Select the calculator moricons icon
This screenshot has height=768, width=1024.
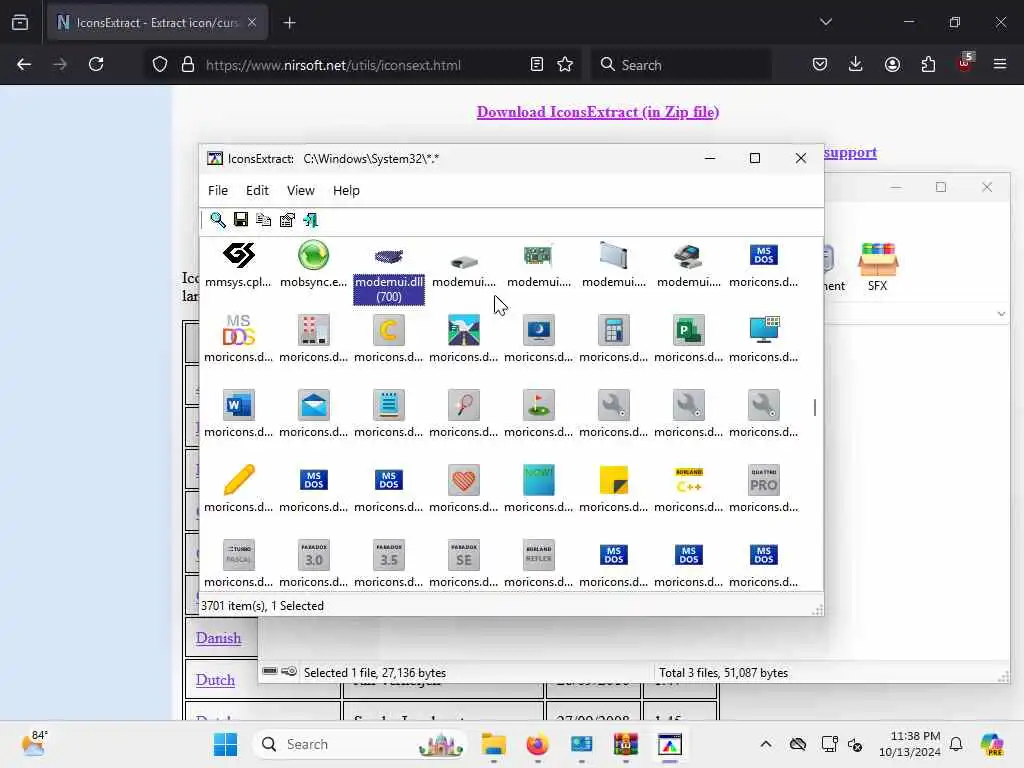tap(613, 338)
